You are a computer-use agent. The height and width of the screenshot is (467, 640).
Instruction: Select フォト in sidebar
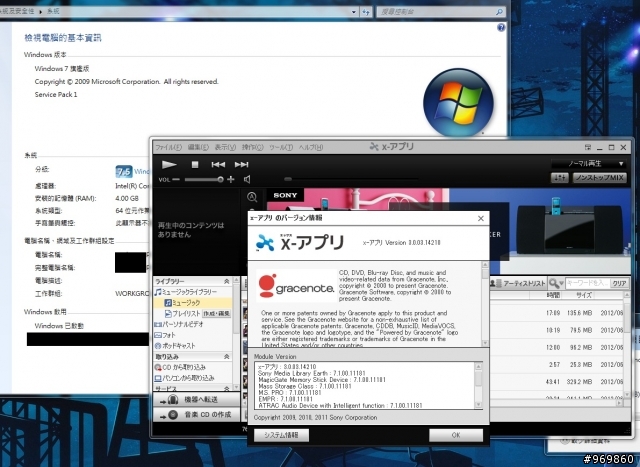click(x=165, y=335)
